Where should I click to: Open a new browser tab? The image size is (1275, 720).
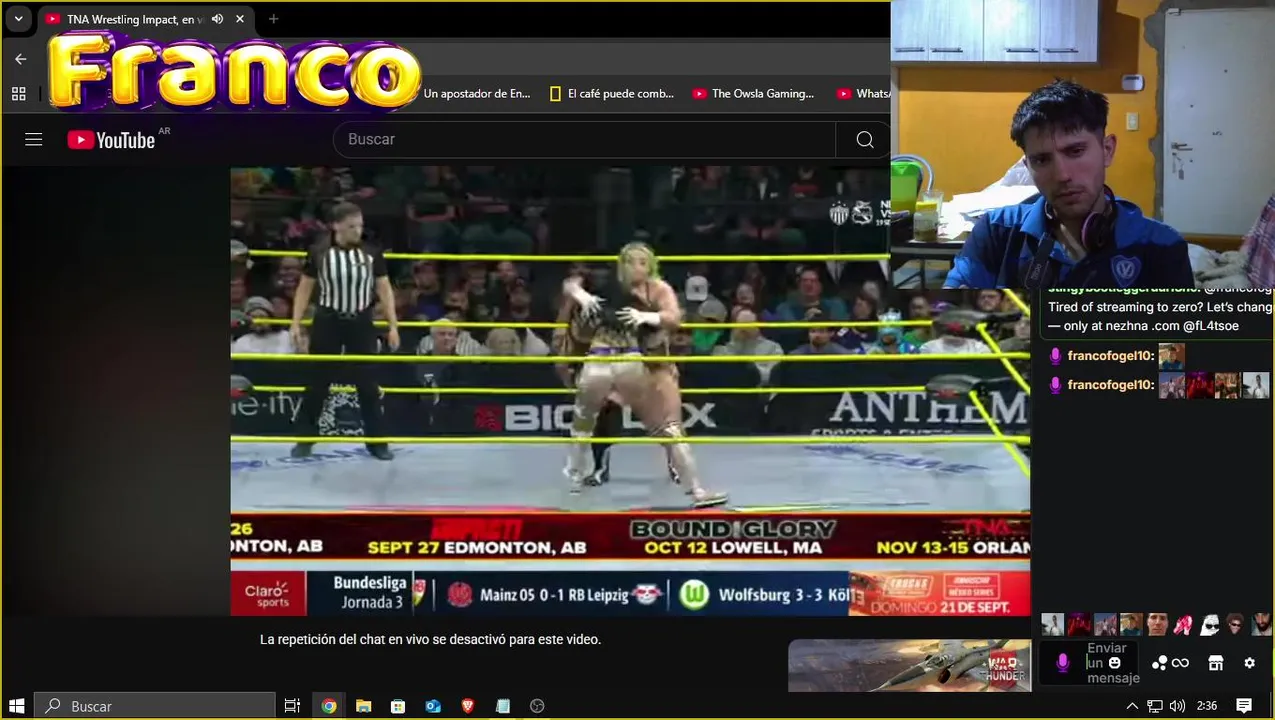pos(273,19)
